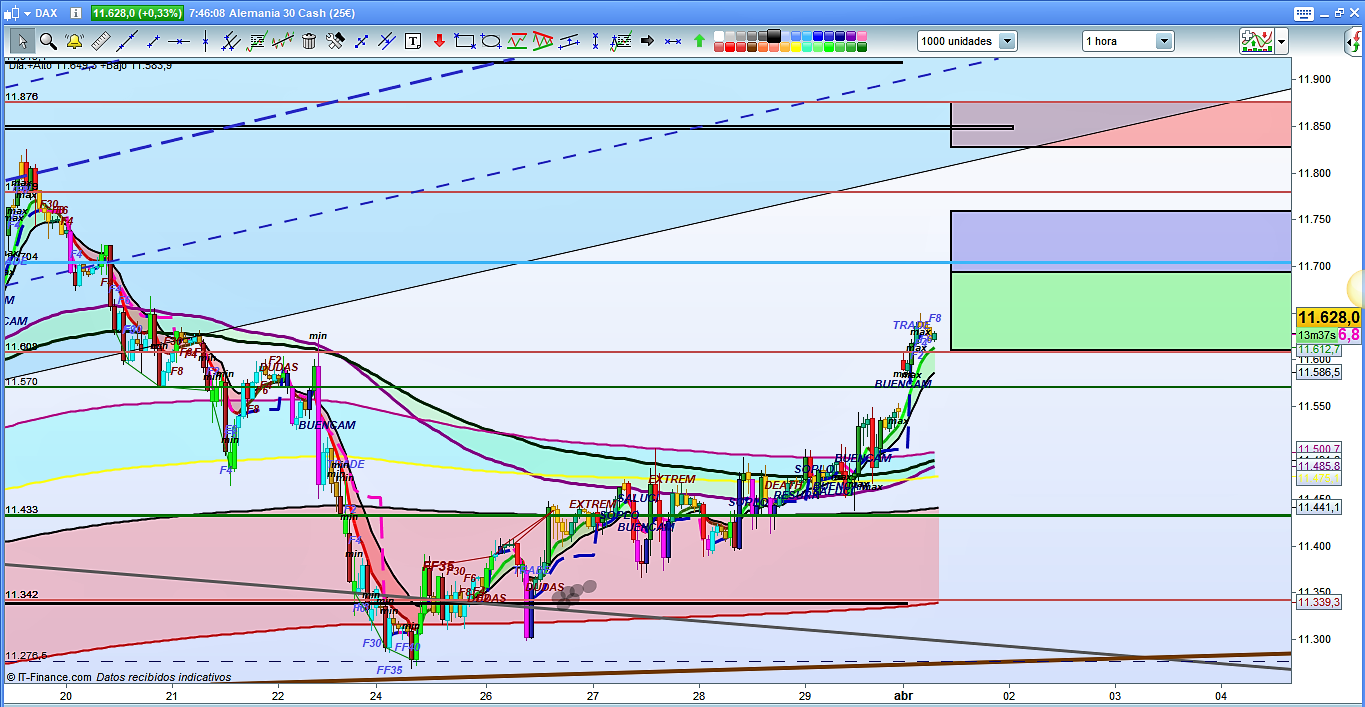Select the text annotation tool
This screenshot has width=1365, height=707.
[x=413, y=41]
